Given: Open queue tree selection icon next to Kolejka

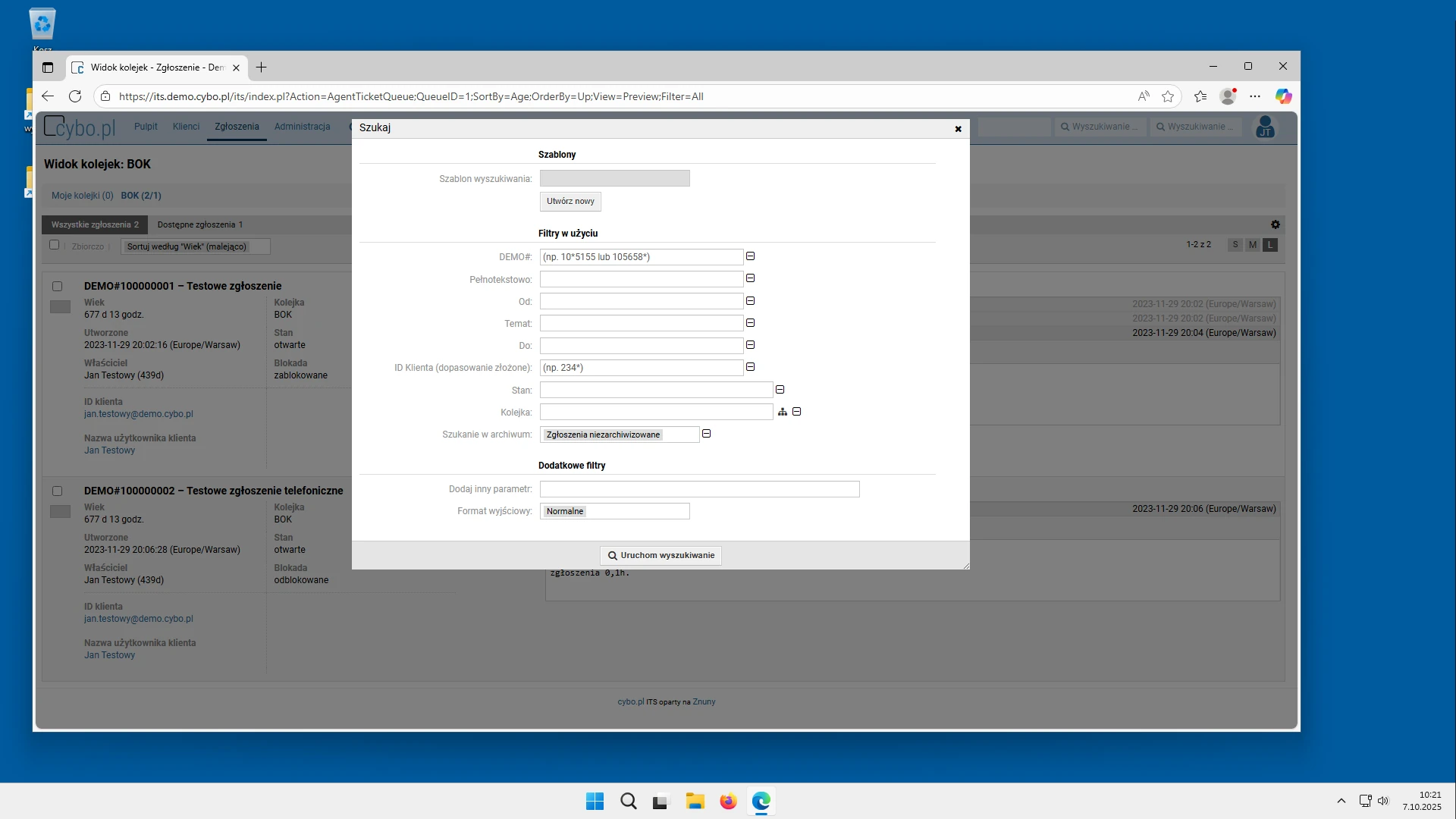Looking at the screenshot, I should [783, 412].
